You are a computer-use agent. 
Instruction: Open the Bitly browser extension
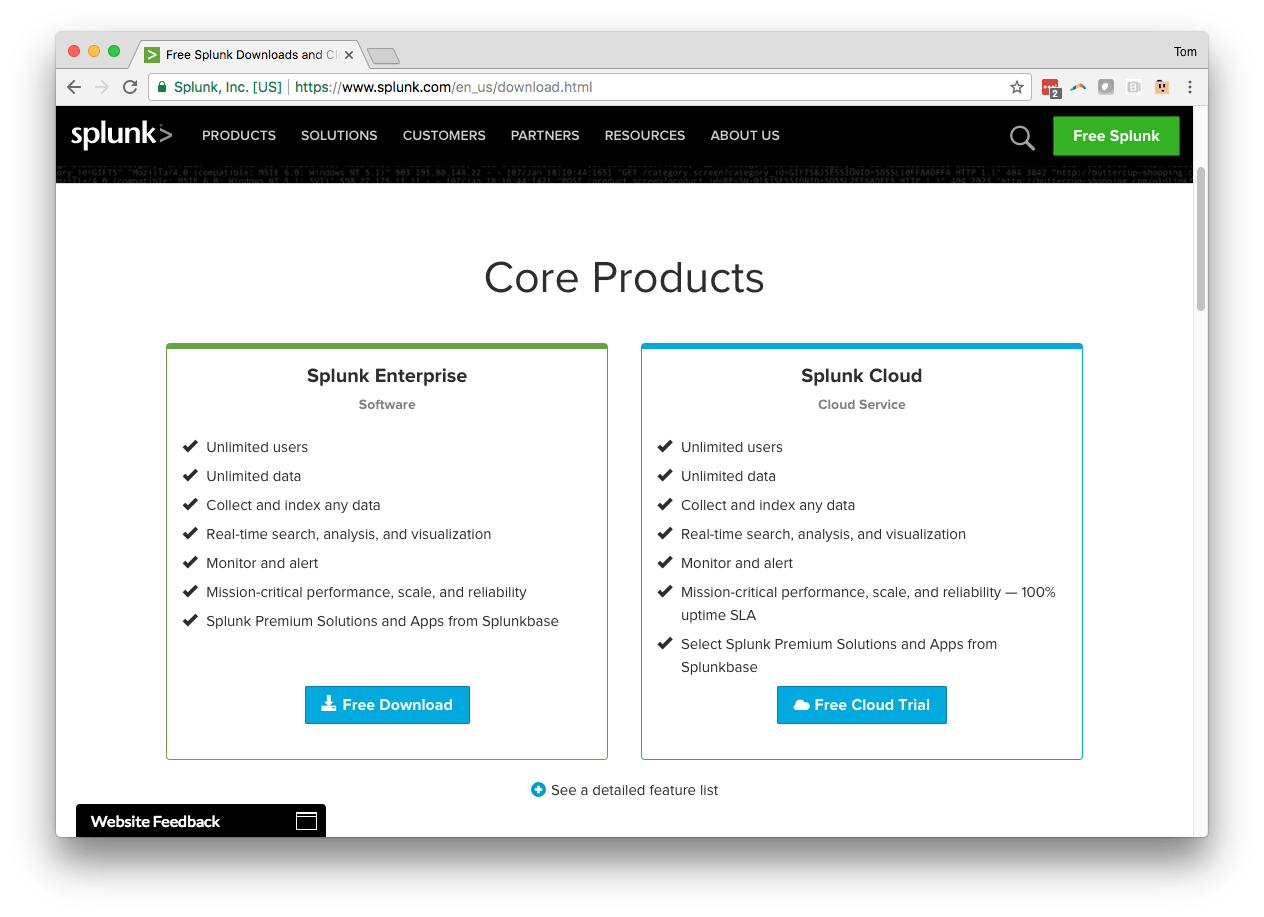click(x=1133, y=87)
